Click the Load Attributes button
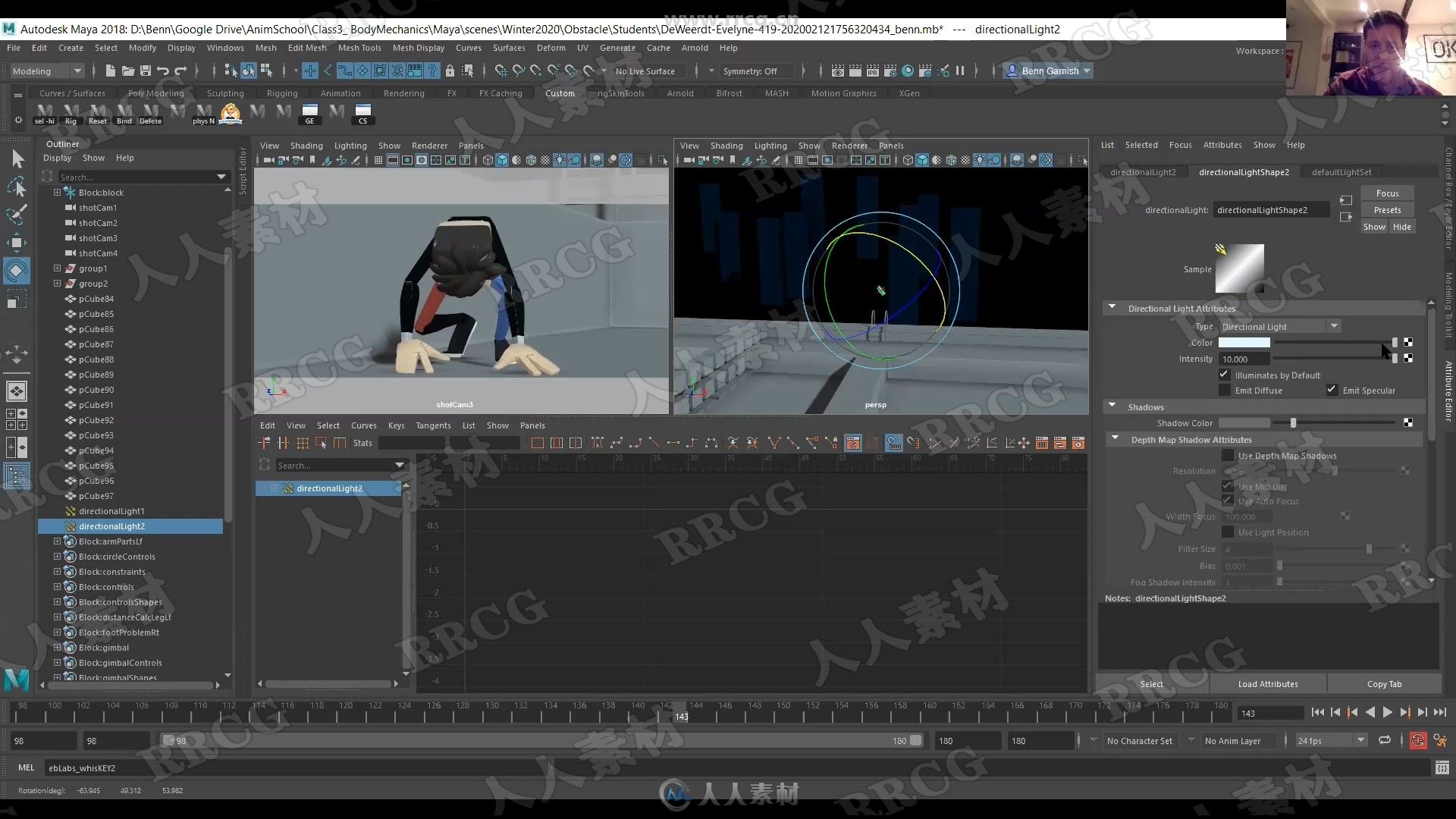Viewport: 1456px width, 819px height. tap(1267, 683)
